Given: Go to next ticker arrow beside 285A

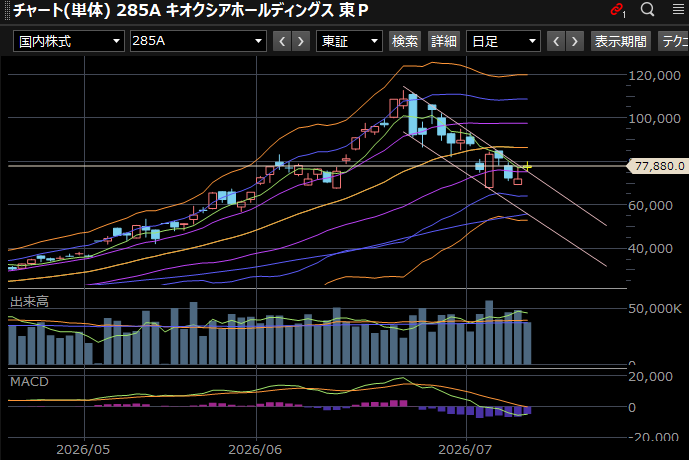Looking at the screenshot, I should [x=301, y=42].
